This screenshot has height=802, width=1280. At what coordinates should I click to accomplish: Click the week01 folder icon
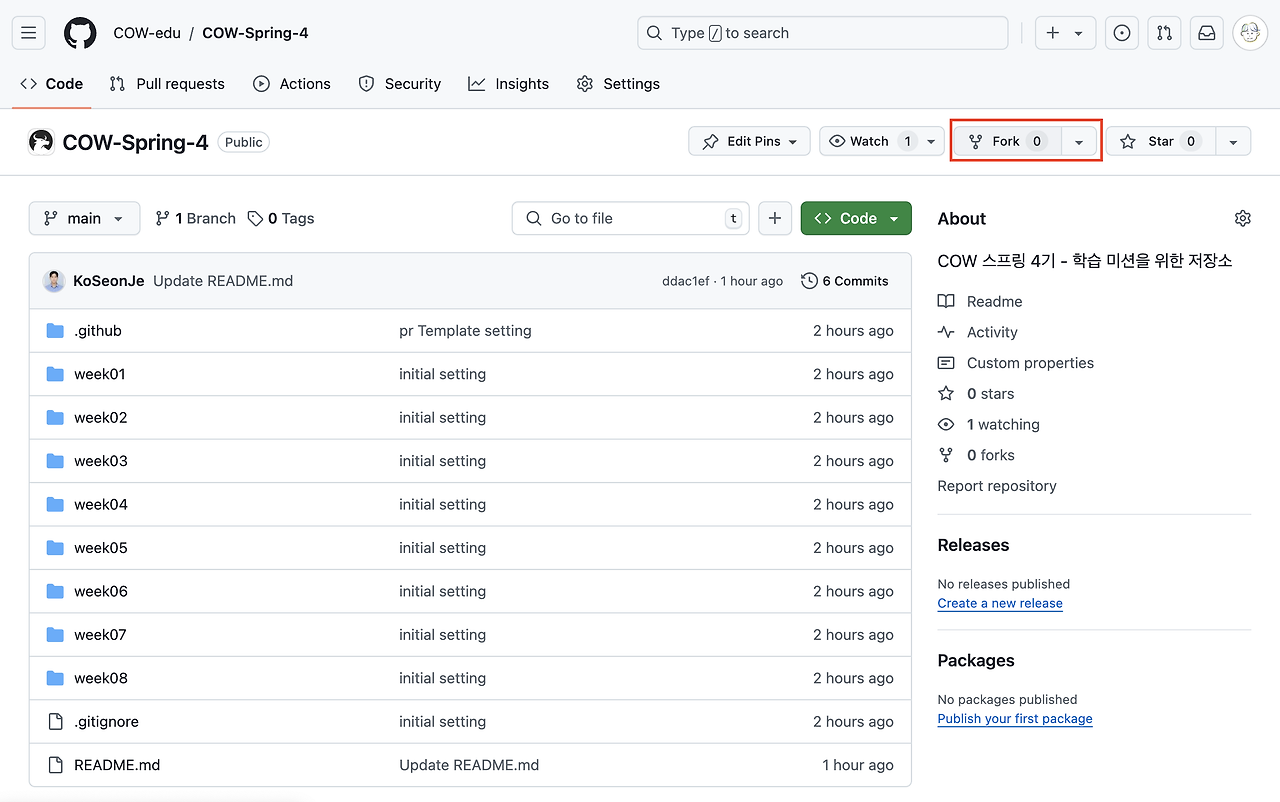click(x=55, y=374)
